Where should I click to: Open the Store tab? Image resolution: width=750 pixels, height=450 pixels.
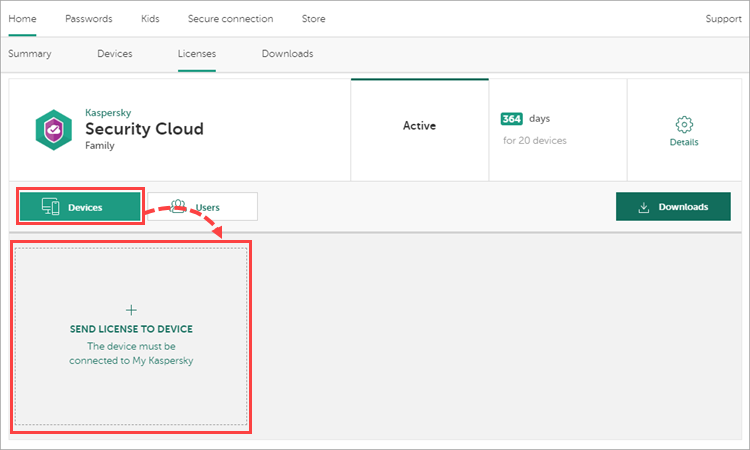[313, 19]
